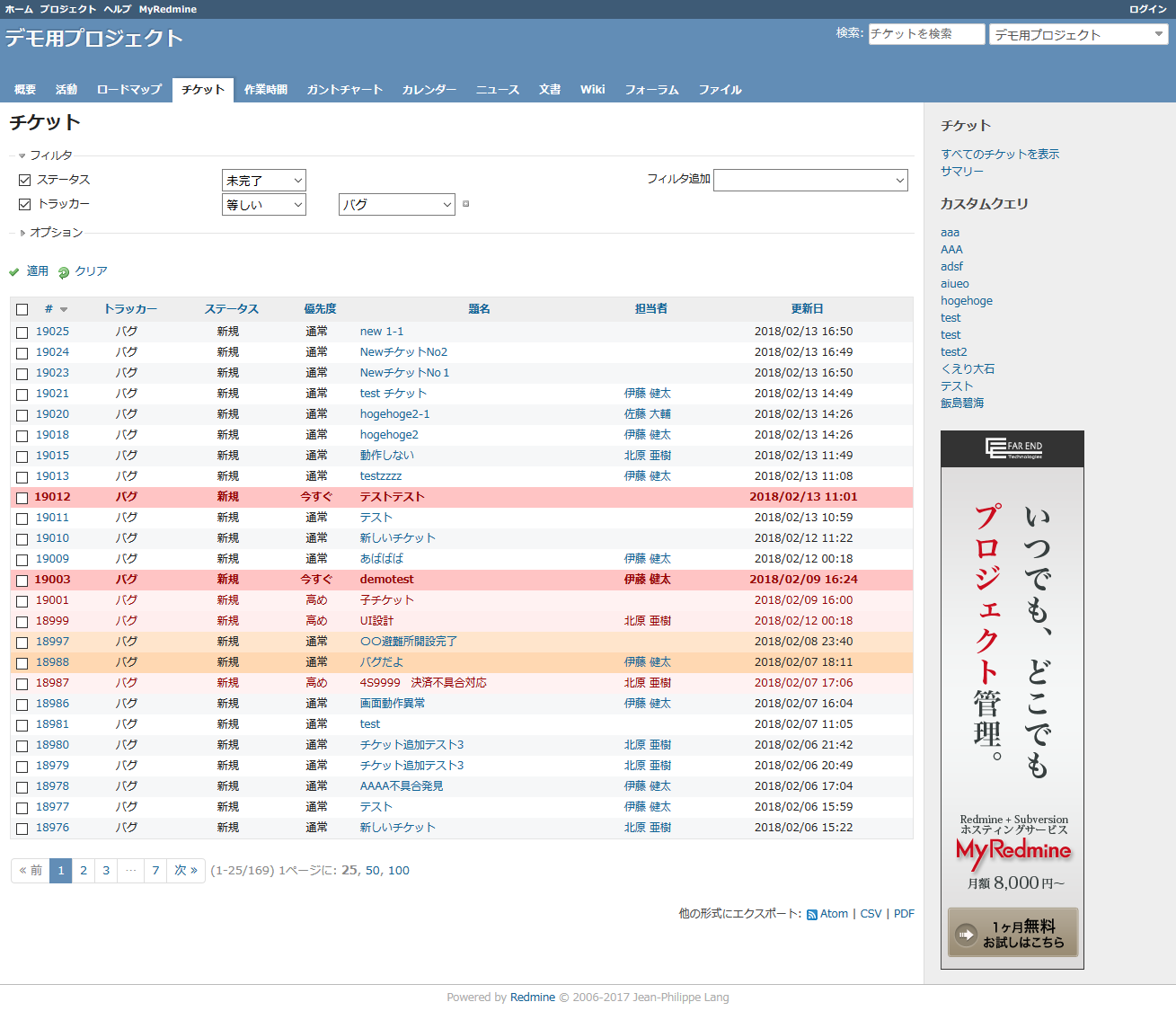Click the ホーム top menu link
The height and width of the screenshot is (1011, 1176).
pos(19,9)
